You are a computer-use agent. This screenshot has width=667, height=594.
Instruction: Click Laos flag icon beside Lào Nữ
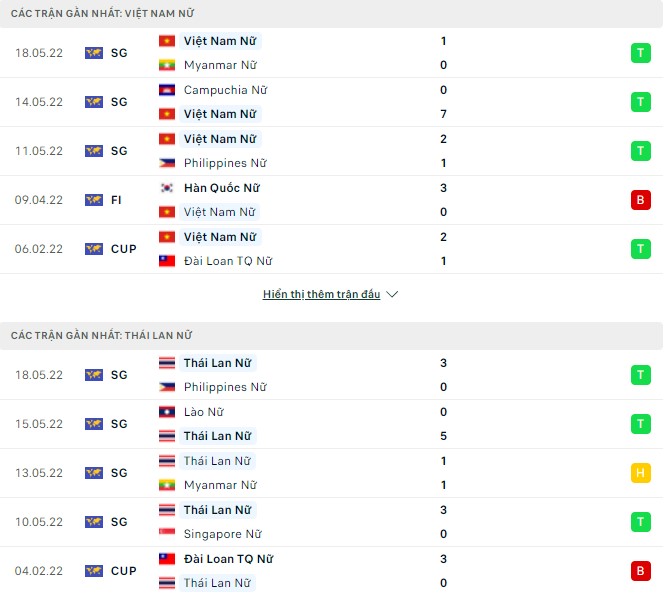(167, 412)
